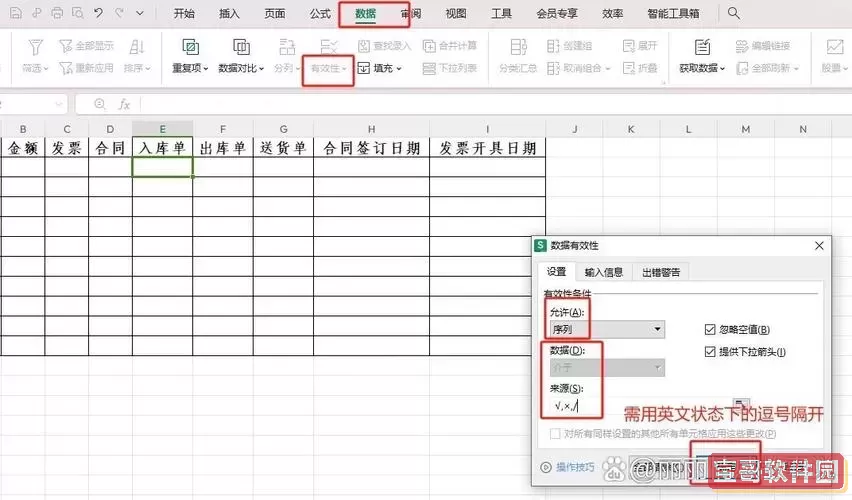The height and width of the screenshot is (500, 852).
Task: Switch to the 设置 tab in dialog
Action: 556,272
